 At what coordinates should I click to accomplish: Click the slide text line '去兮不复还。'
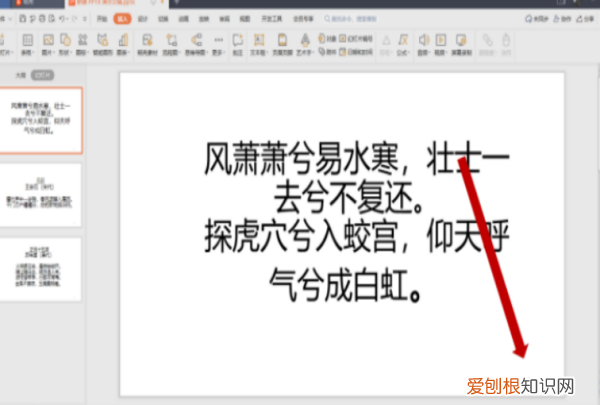click(x=349, y=198)
